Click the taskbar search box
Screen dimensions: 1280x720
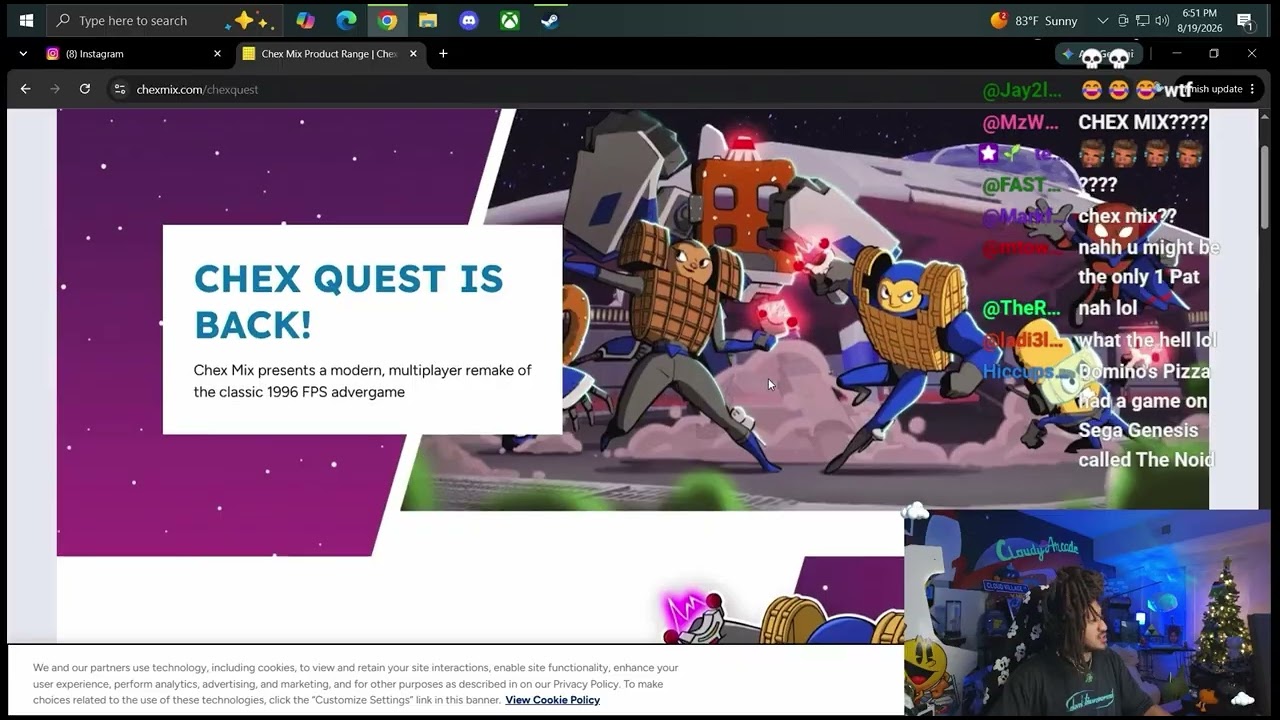tap(164, 20)
